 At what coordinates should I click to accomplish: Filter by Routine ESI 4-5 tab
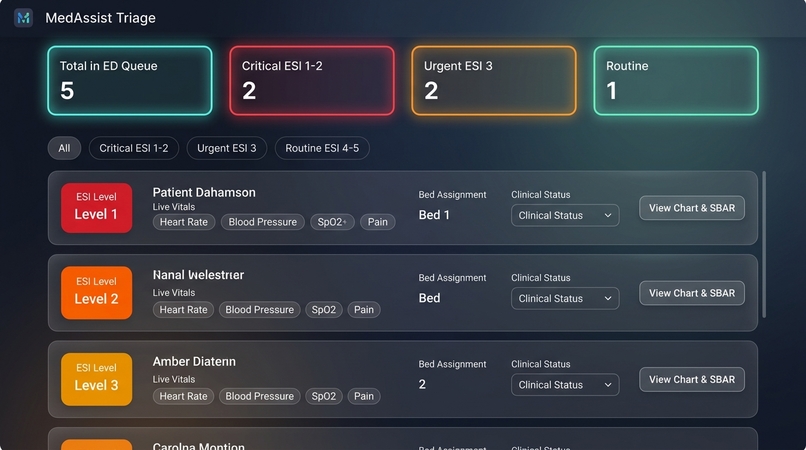322,148
